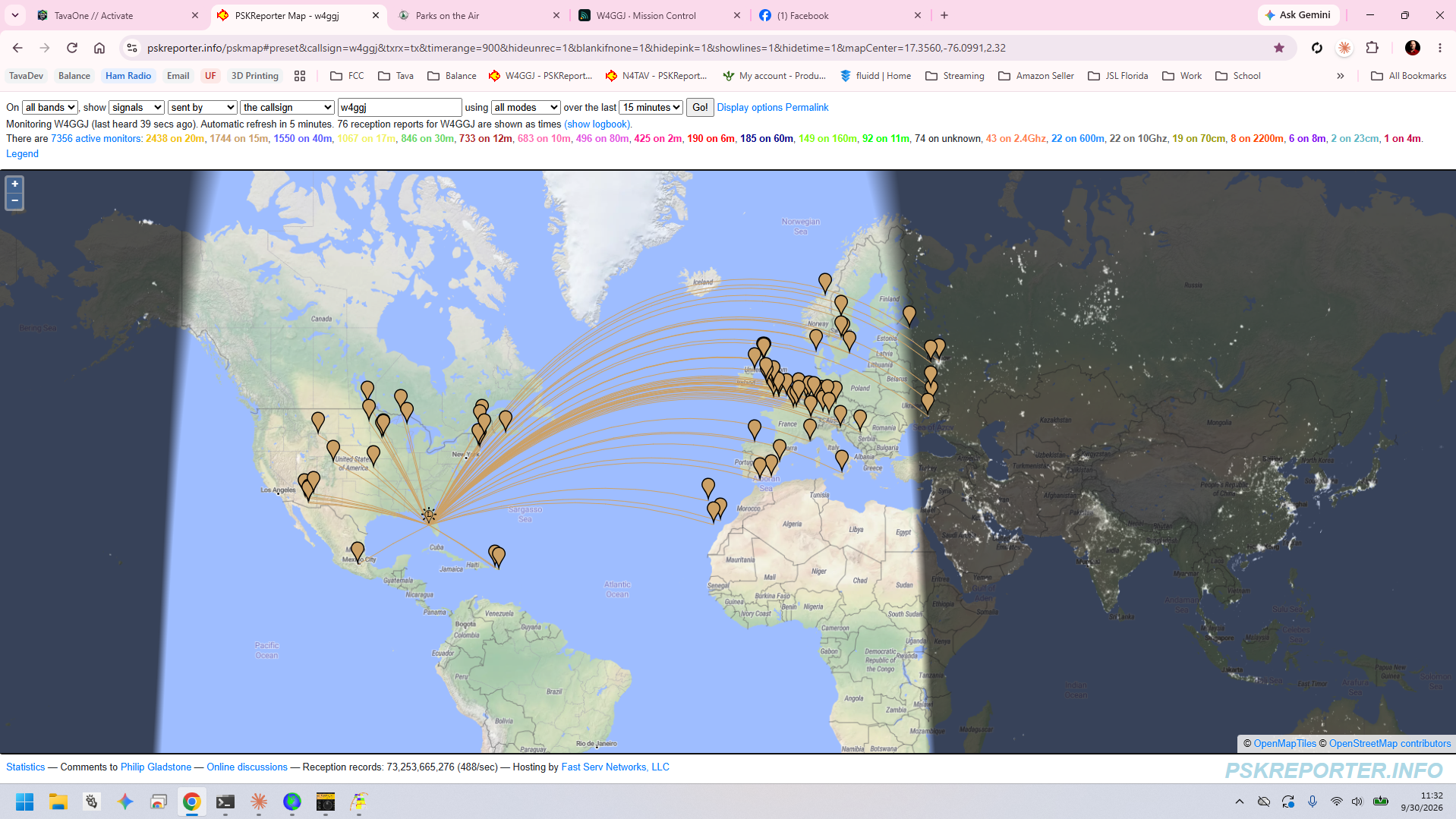The height and width of the screenshot is (819, 1456).
Task: Show hidden system tray icons
Action: click(x=1240, y=802)
